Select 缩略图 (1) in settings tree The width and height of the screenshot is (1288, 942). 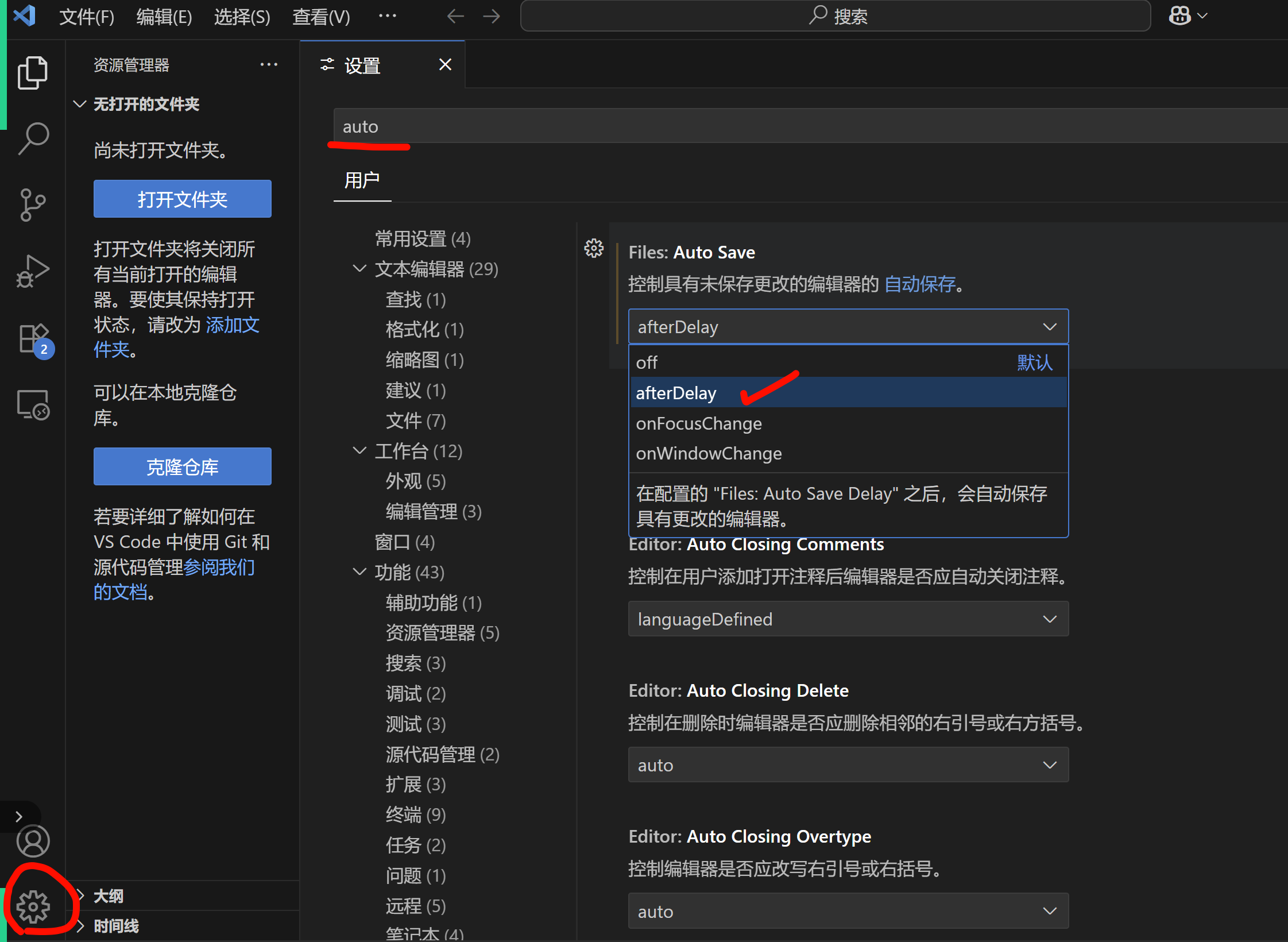pyautogui.click(x=424, y=360)
